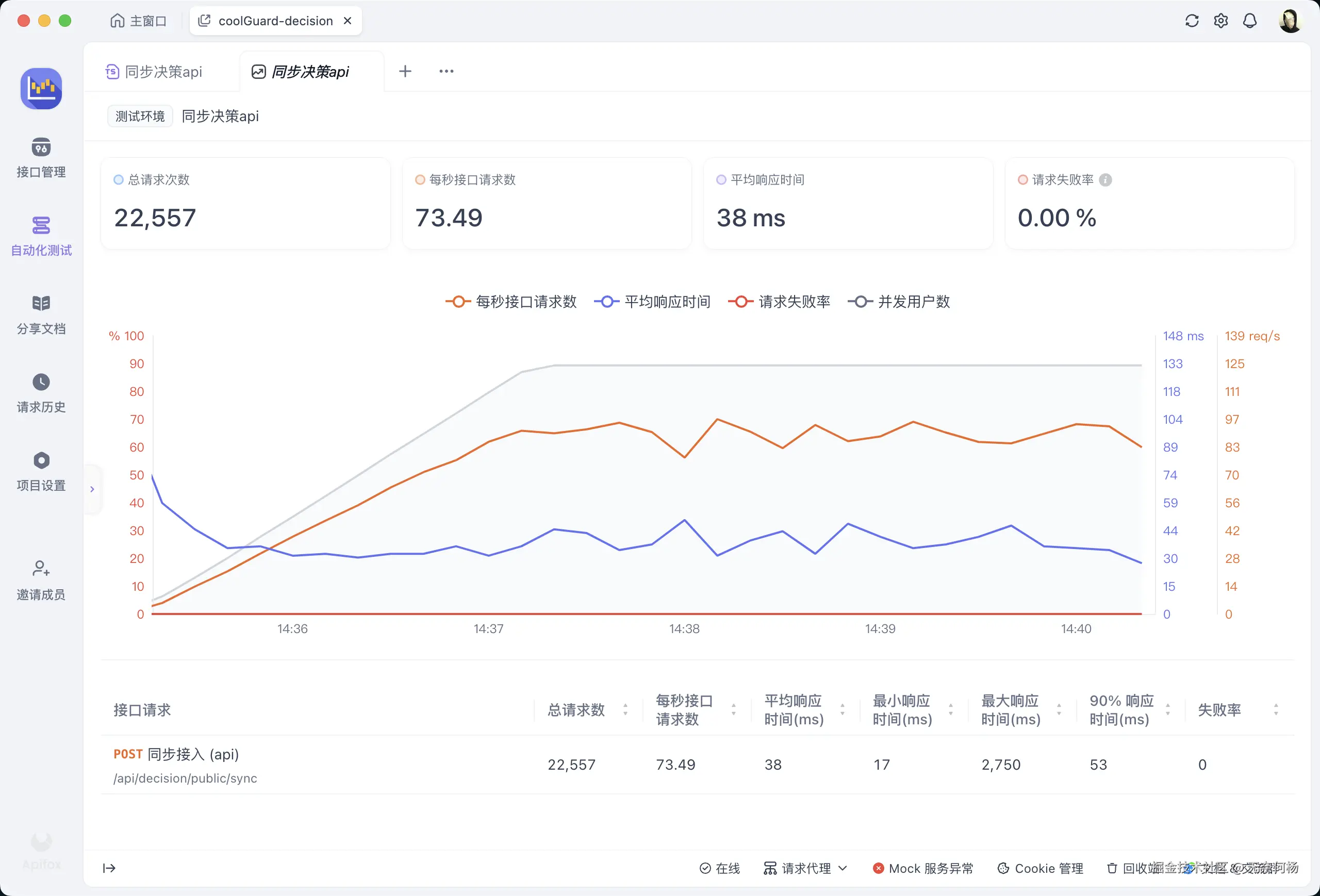Open the notifications bell
The height and width of the screenshot is (896, 1320).
pos(1249,21)
